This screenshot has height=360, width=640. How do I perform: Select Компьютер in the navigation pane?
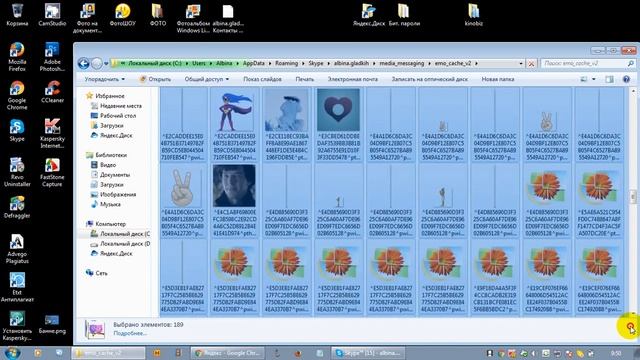[x=110, y=224]
